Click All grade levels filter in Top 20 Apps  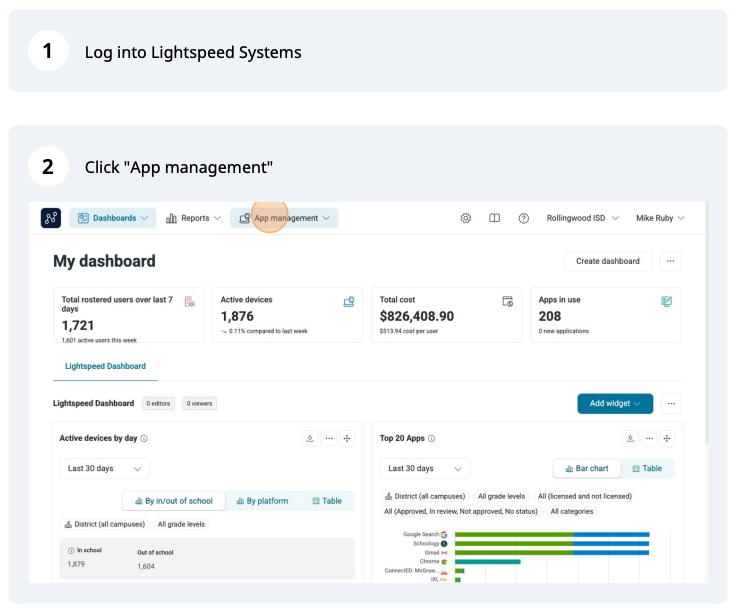point(502,496)
